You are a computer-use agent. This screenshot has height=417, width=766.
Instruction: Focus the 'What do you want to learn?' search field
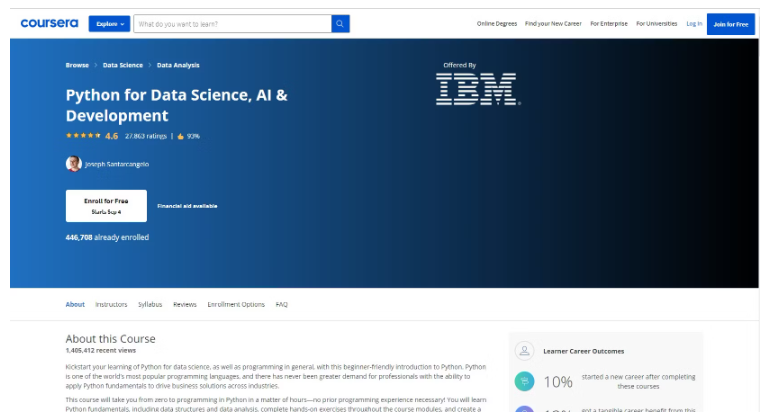[233, 24]
